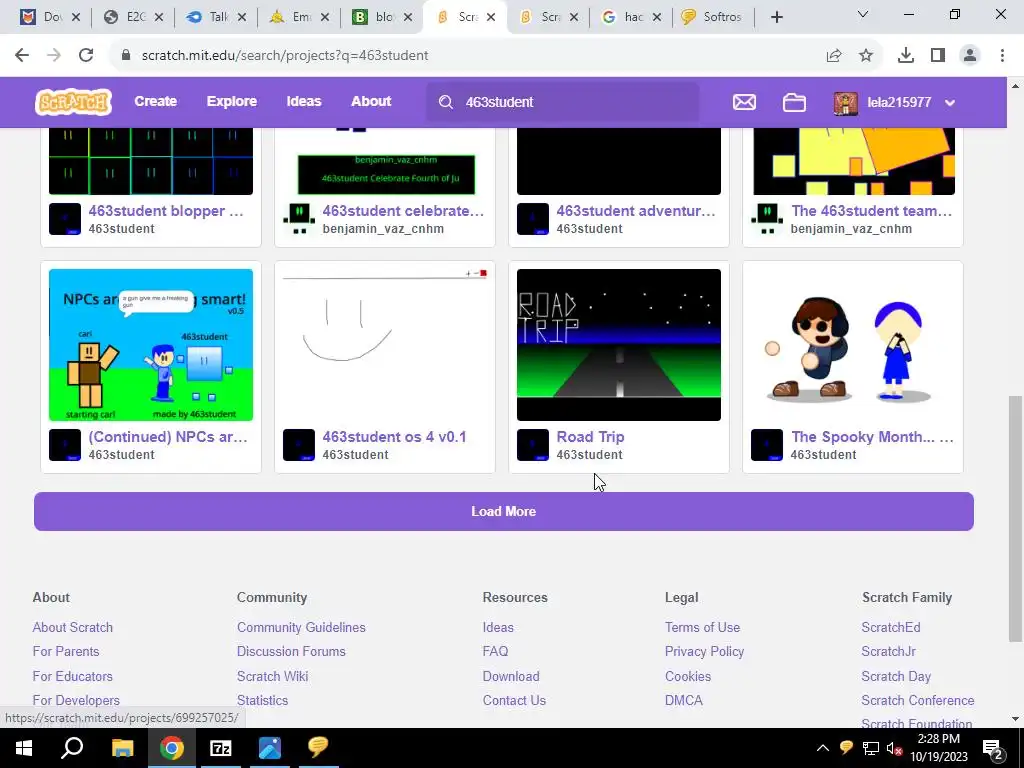1024x768 pixels.
Task: Toggle the browser side panel icon
Action: tap(938, 56)
